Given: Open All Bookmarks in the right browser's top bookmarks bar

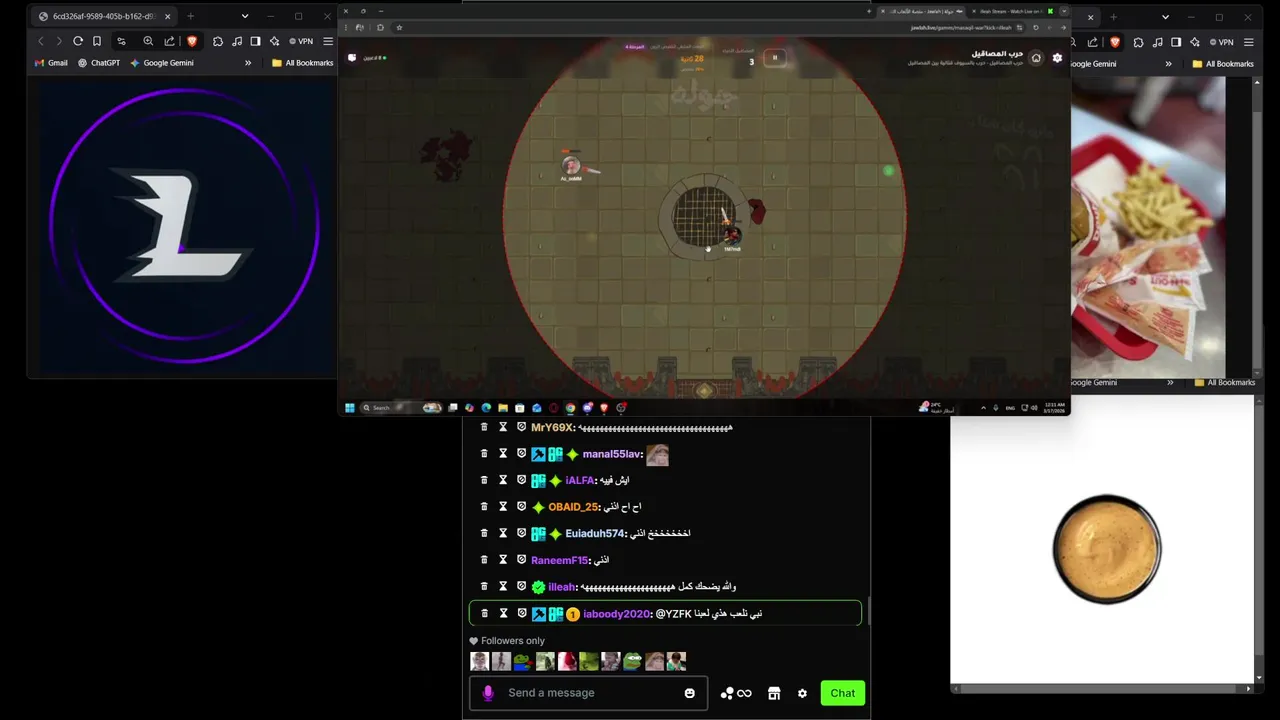Looking at the screenshot, I should [x=1222, y=63].
